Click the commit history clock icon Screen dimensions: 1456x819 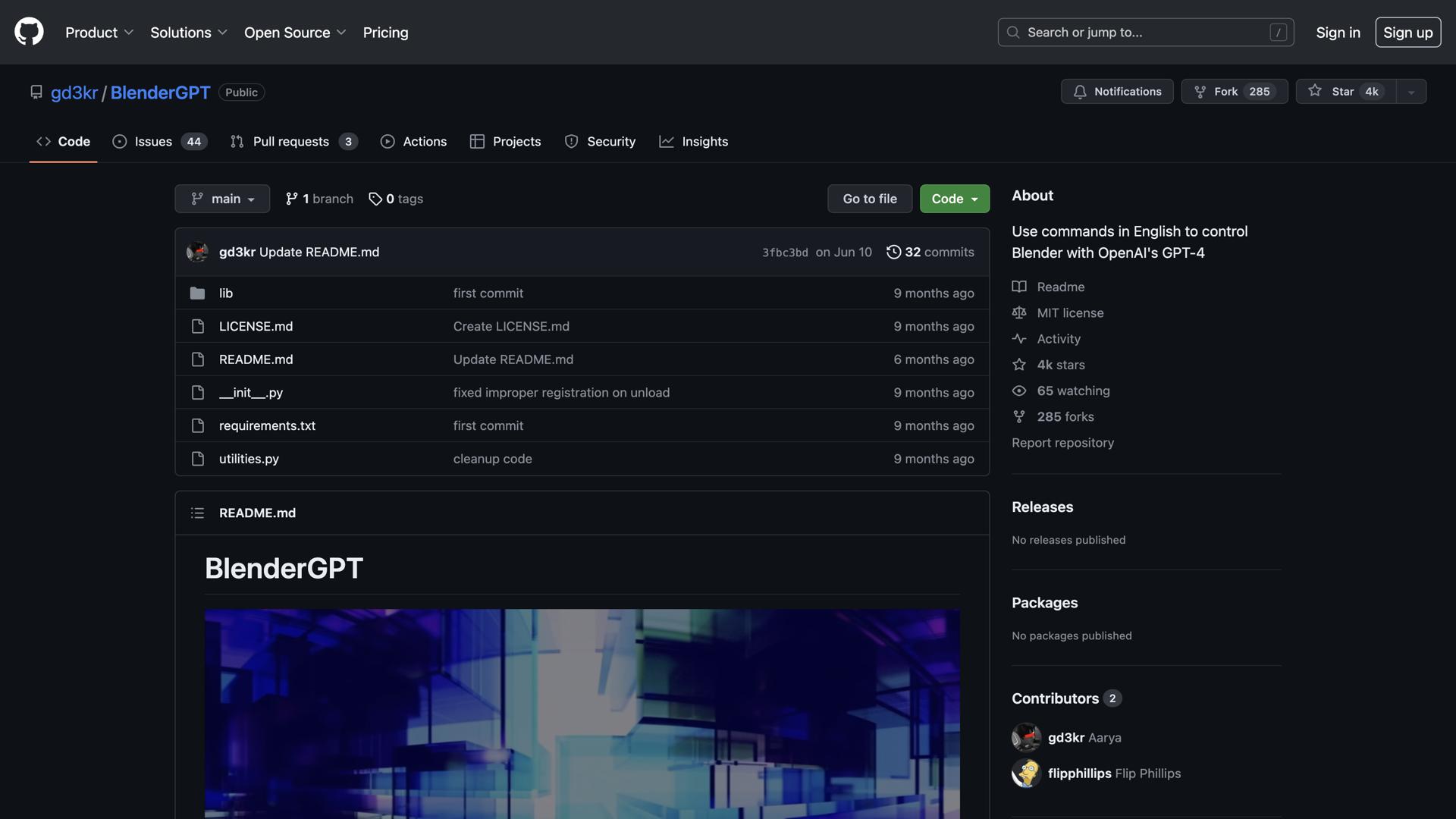[893, 252]
